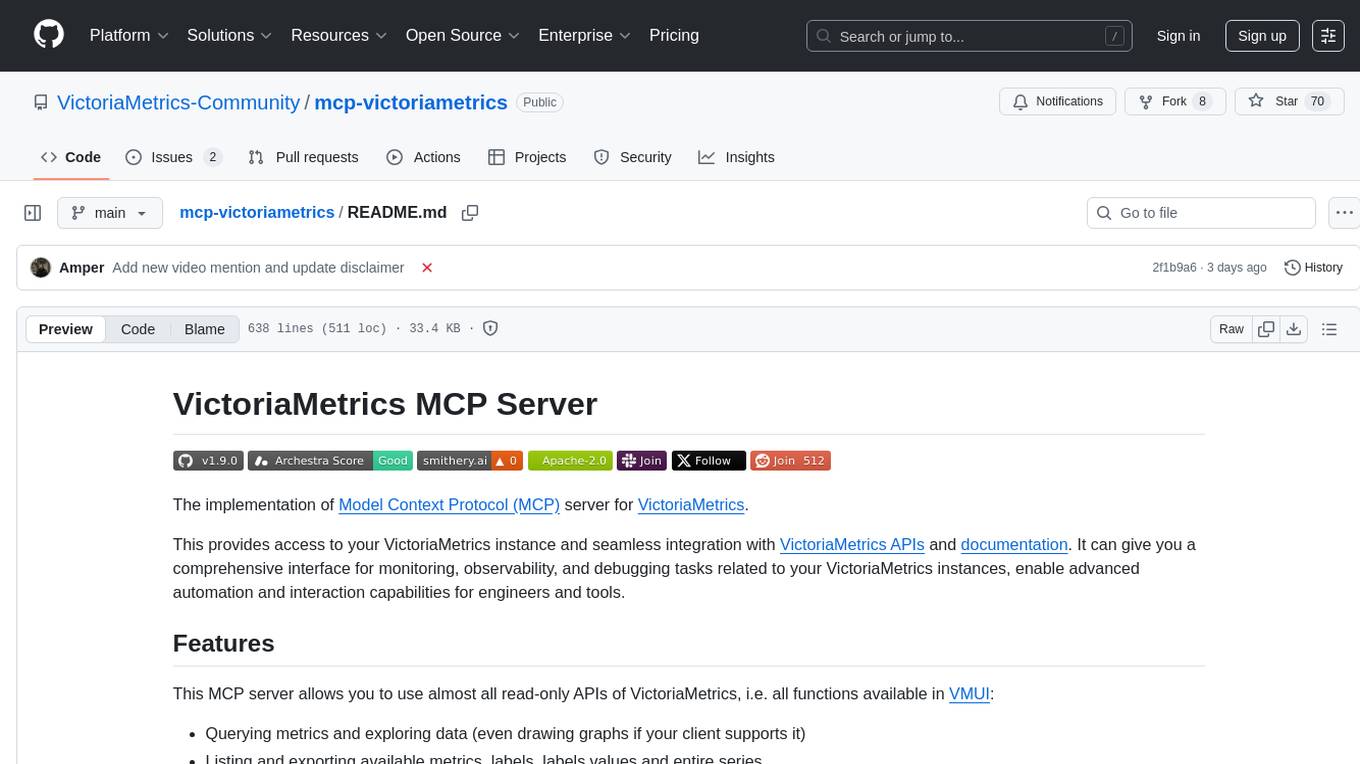
Task: Switch to the Code tab
Action: pos(71,157)
